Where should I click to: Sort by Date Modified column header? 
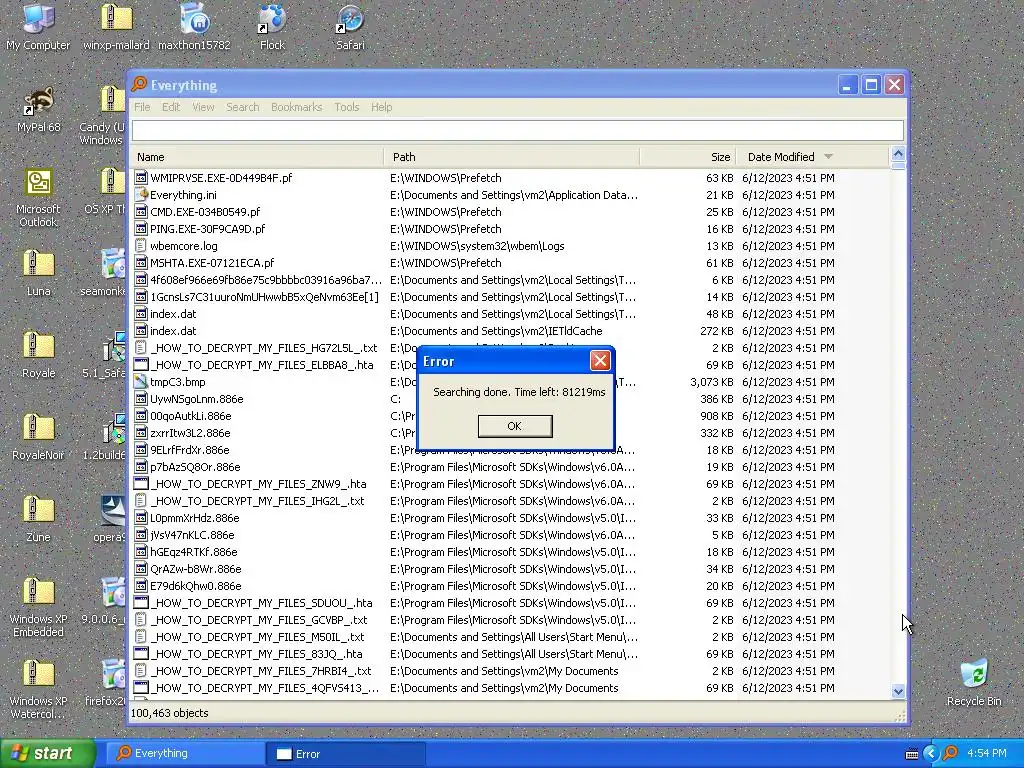click(x=813, y=157)
